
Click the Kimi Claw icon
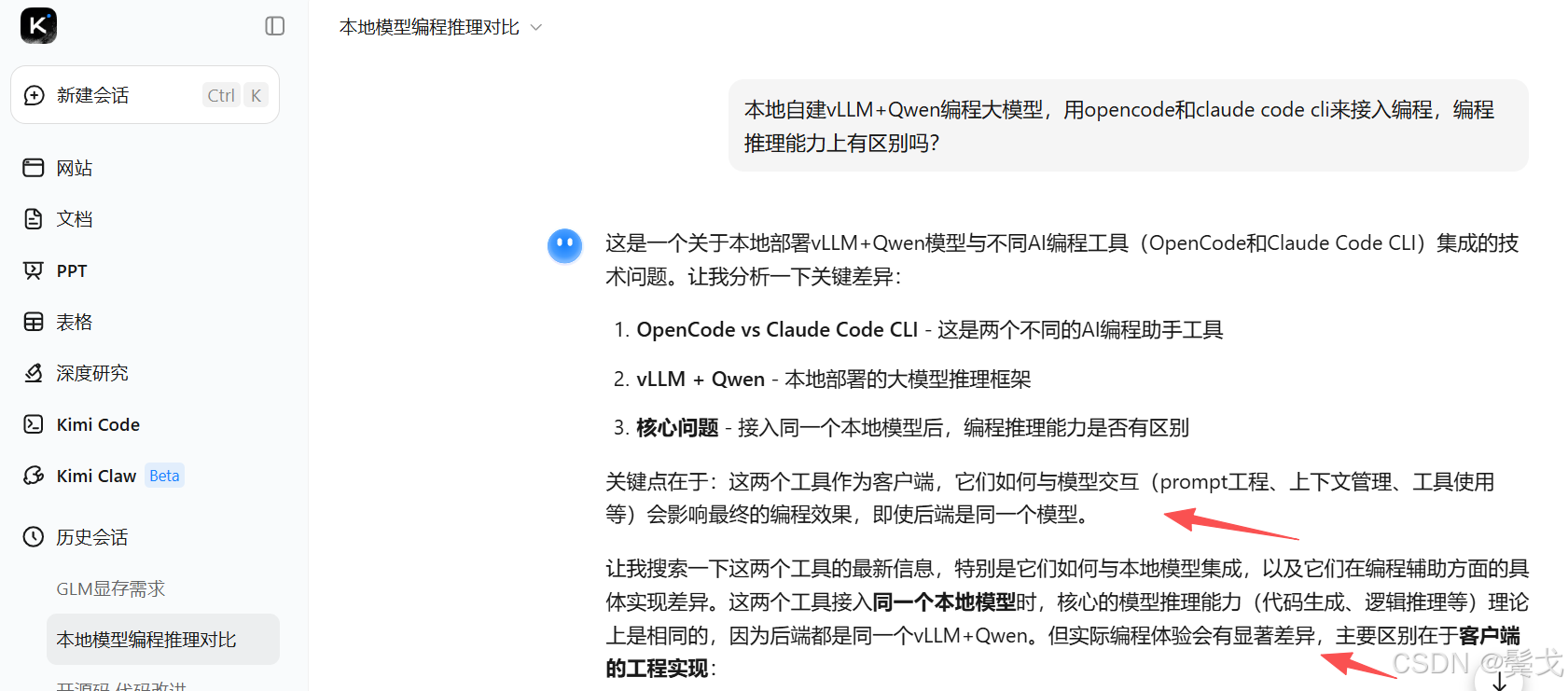click(x=34, y=476)
